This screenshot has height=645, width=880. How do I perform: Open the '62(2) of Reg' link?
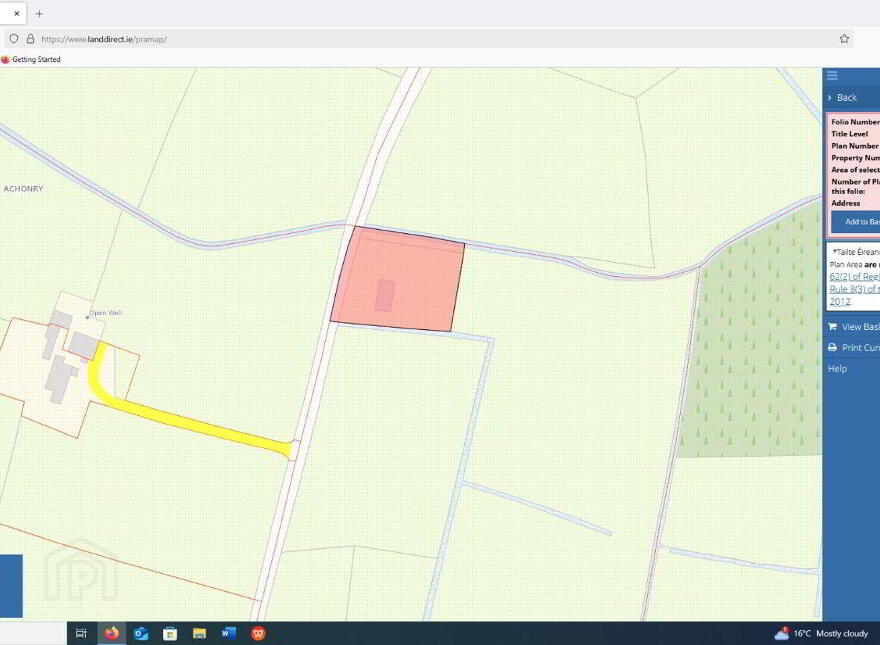tap(854, 277)
